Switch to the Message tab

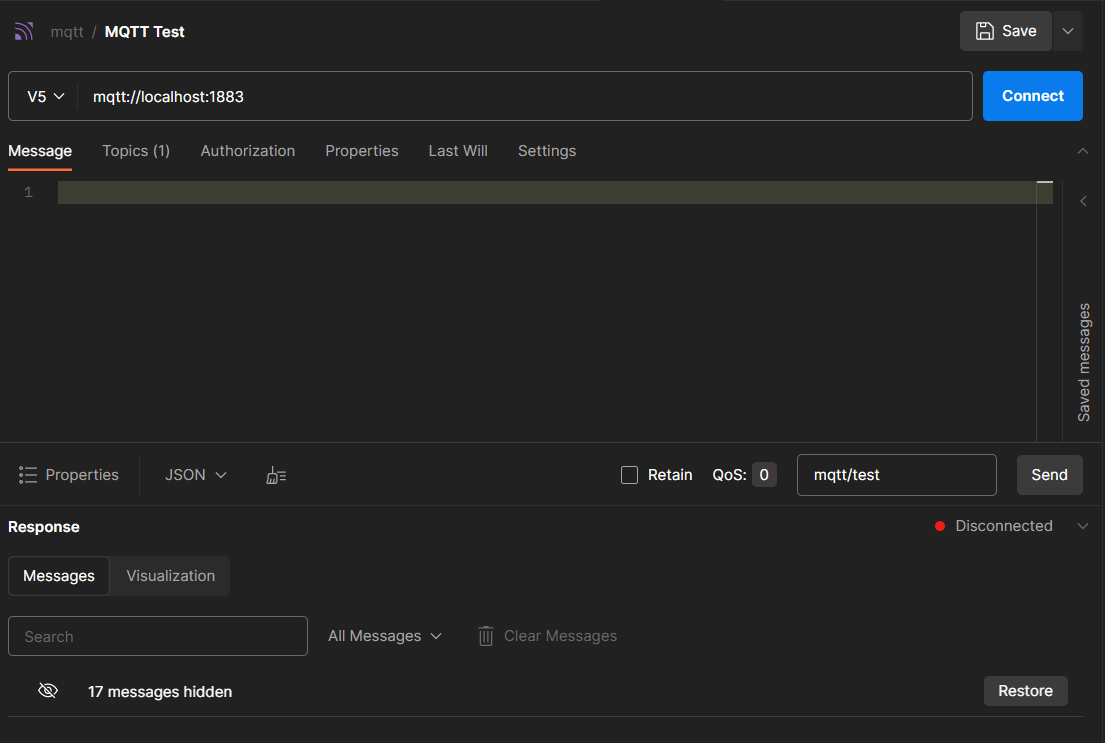click(x=40, y=151)
